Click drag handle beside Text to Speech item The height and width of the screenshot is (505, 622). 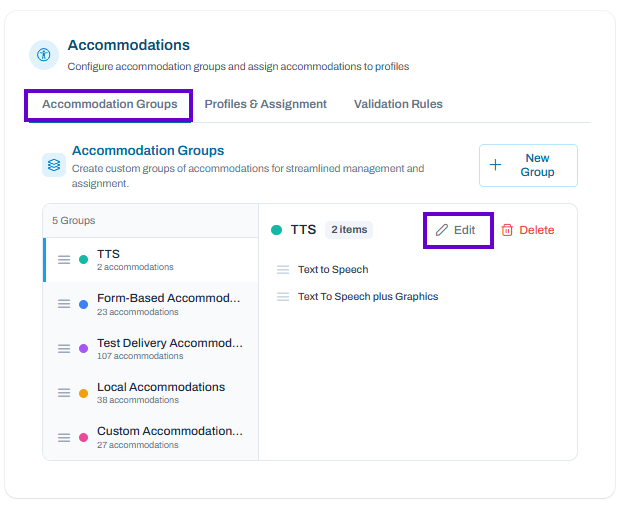[x=283, y=270]
